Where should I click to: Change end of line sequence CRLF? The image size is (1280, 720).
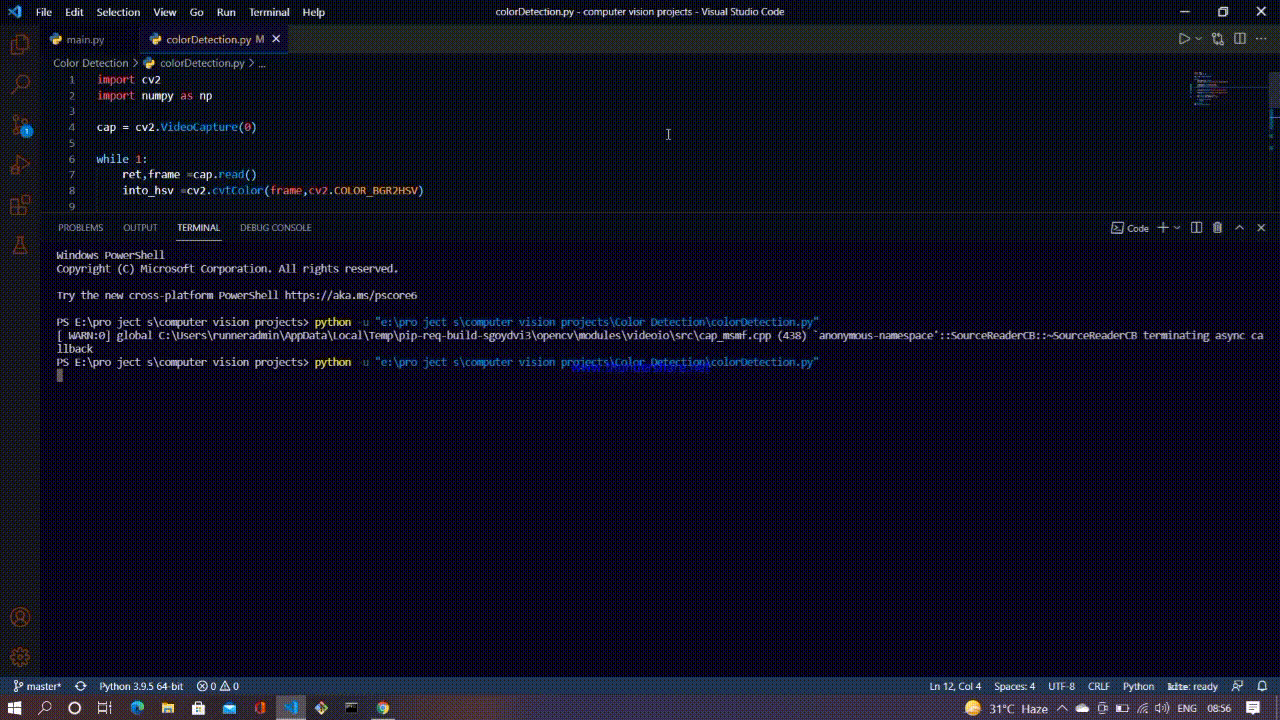pyautogui.click(x=1098, y=686)
